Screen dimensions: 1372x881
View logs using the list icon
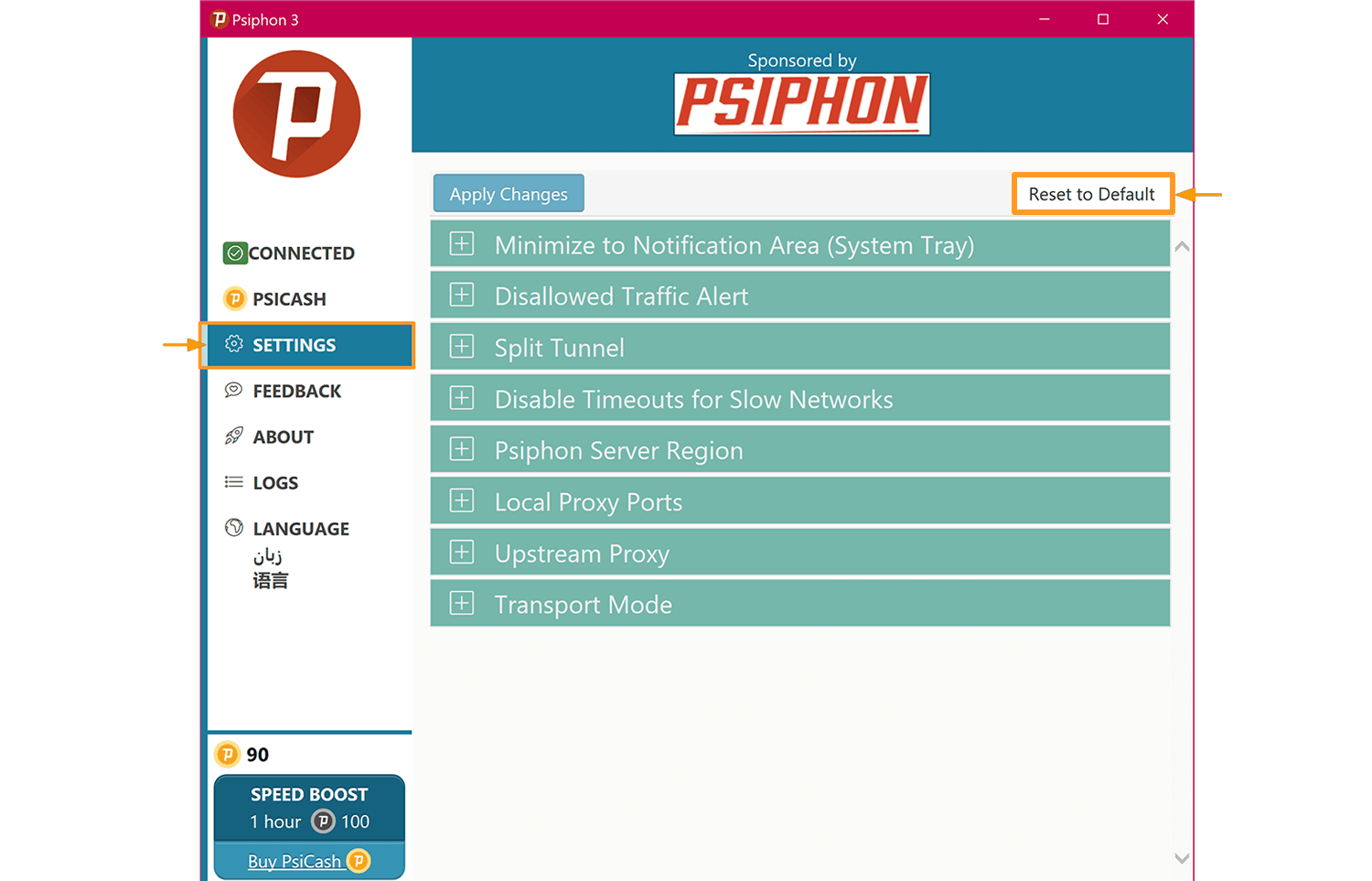coord(234,482)
